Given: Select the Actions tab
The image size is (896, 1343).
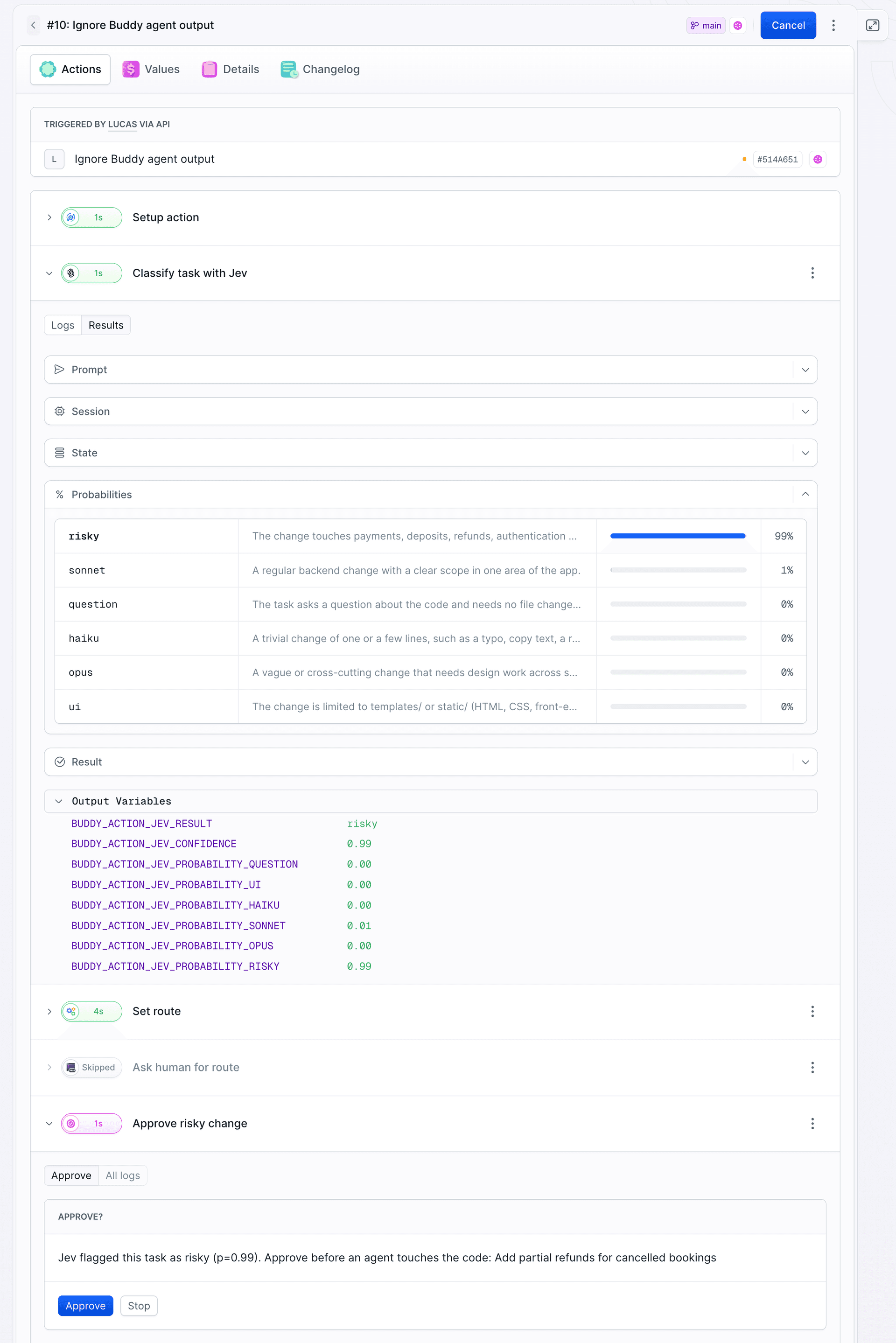Looking at the screenshot, I should click(70, 69).
